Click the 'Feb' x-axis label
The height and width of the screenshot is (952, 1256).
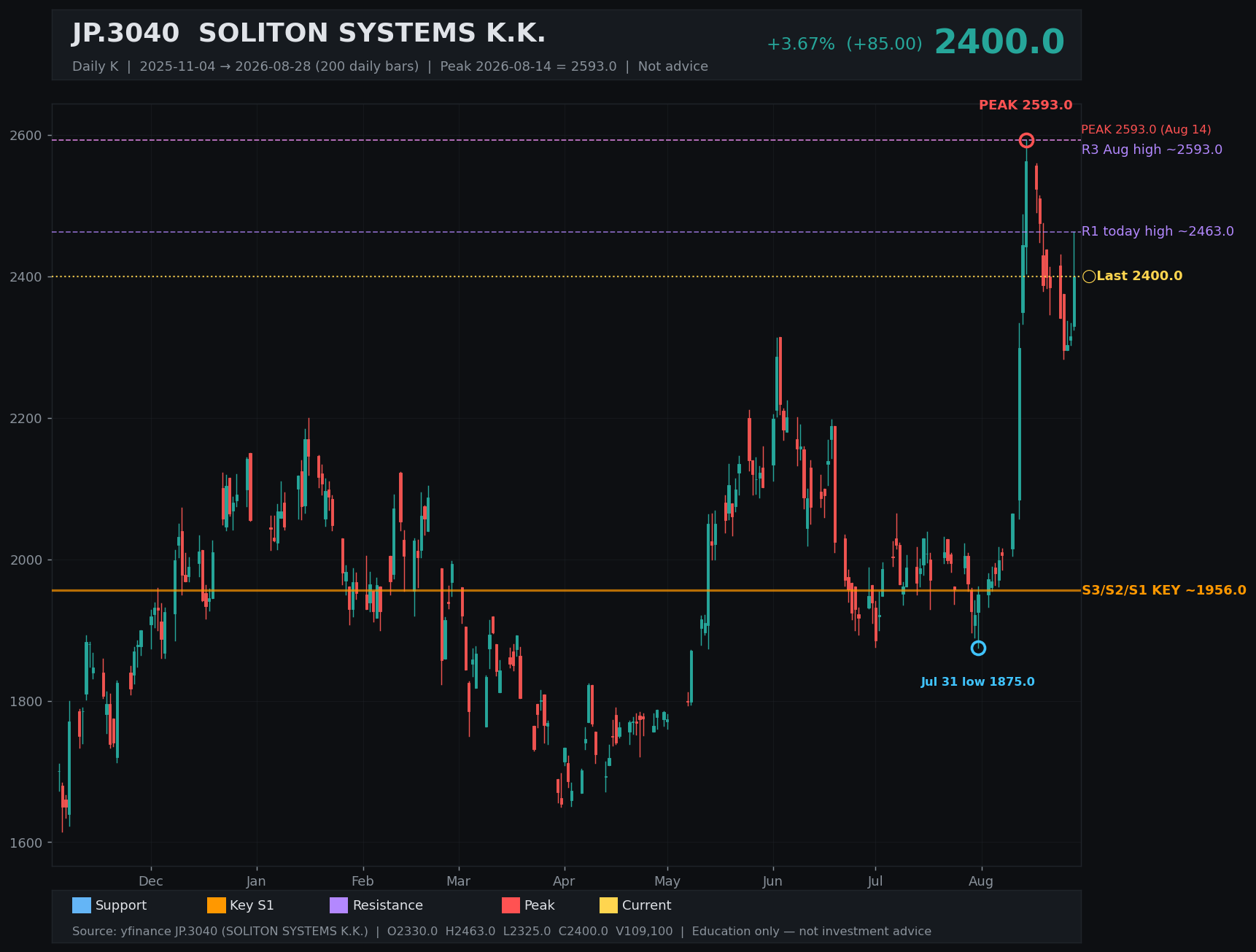click(363, 881)
